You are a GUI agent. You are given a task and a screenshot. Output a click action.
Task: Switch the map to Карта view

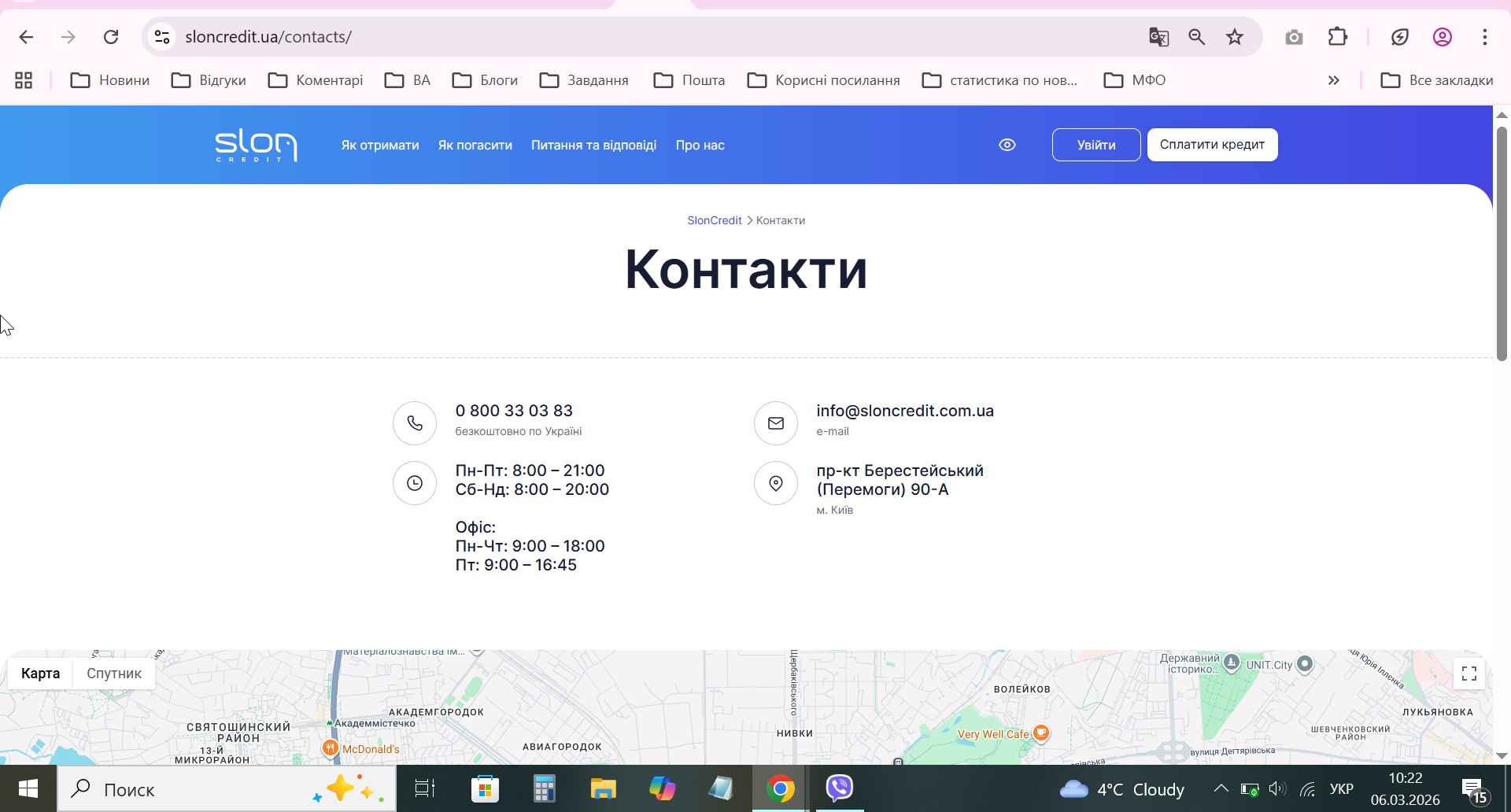point(41,674)
